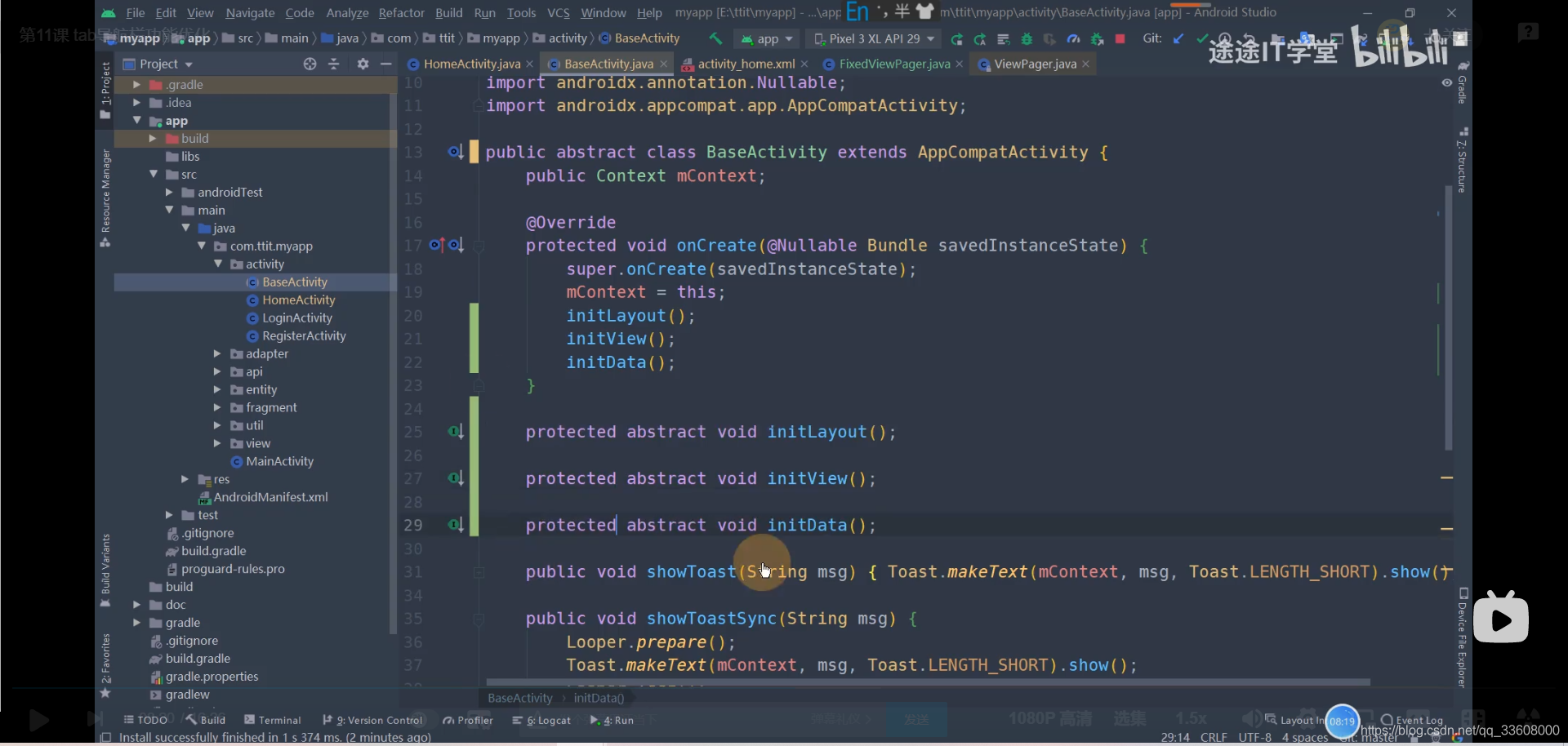Screen dimensions: 1568x746
Task: Click the Debug app bug icon
Action: coord(1027,39)
